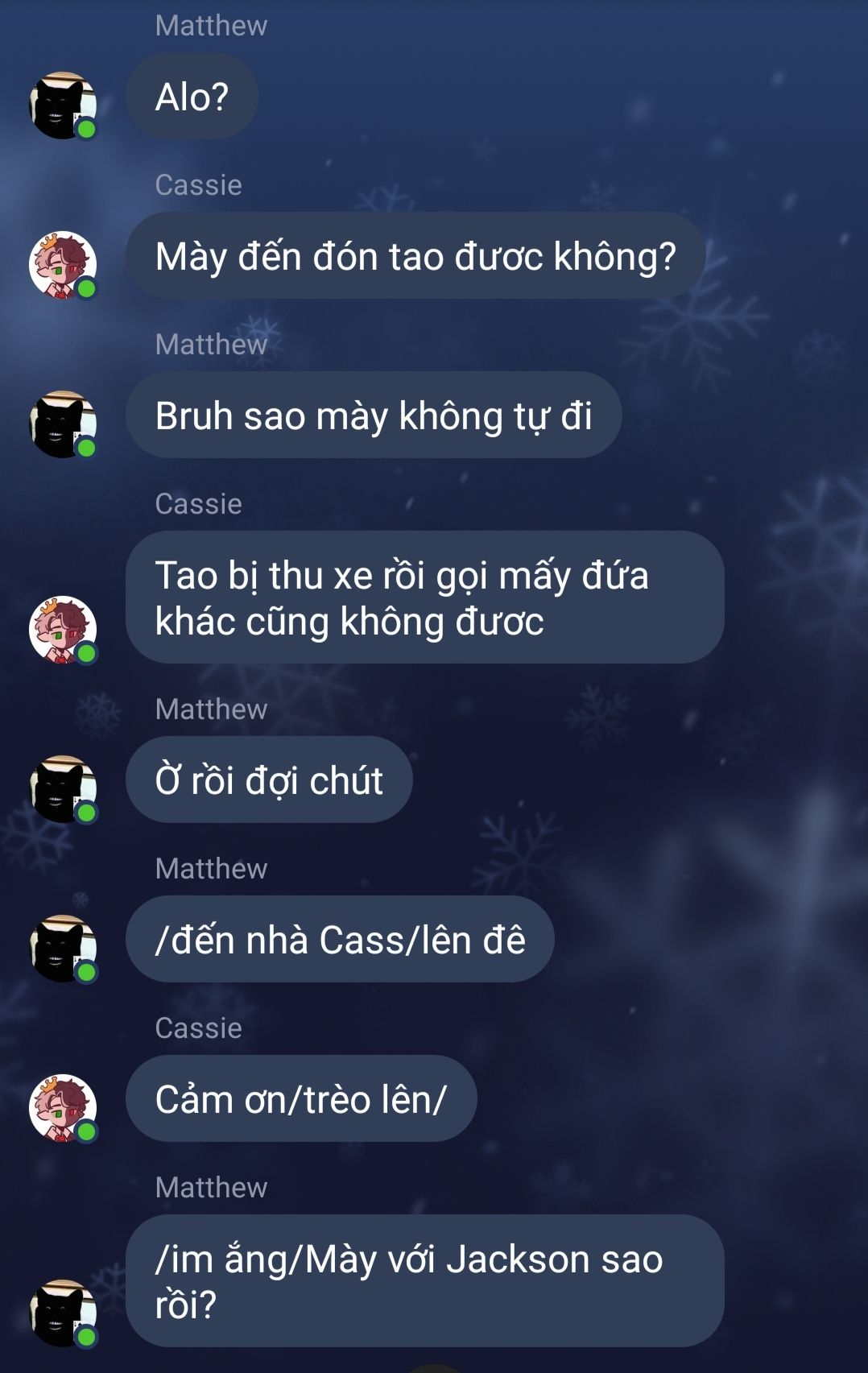
Task: Tap the 'Bruh sao mày không tự đi' message
Action: point(374,416)
